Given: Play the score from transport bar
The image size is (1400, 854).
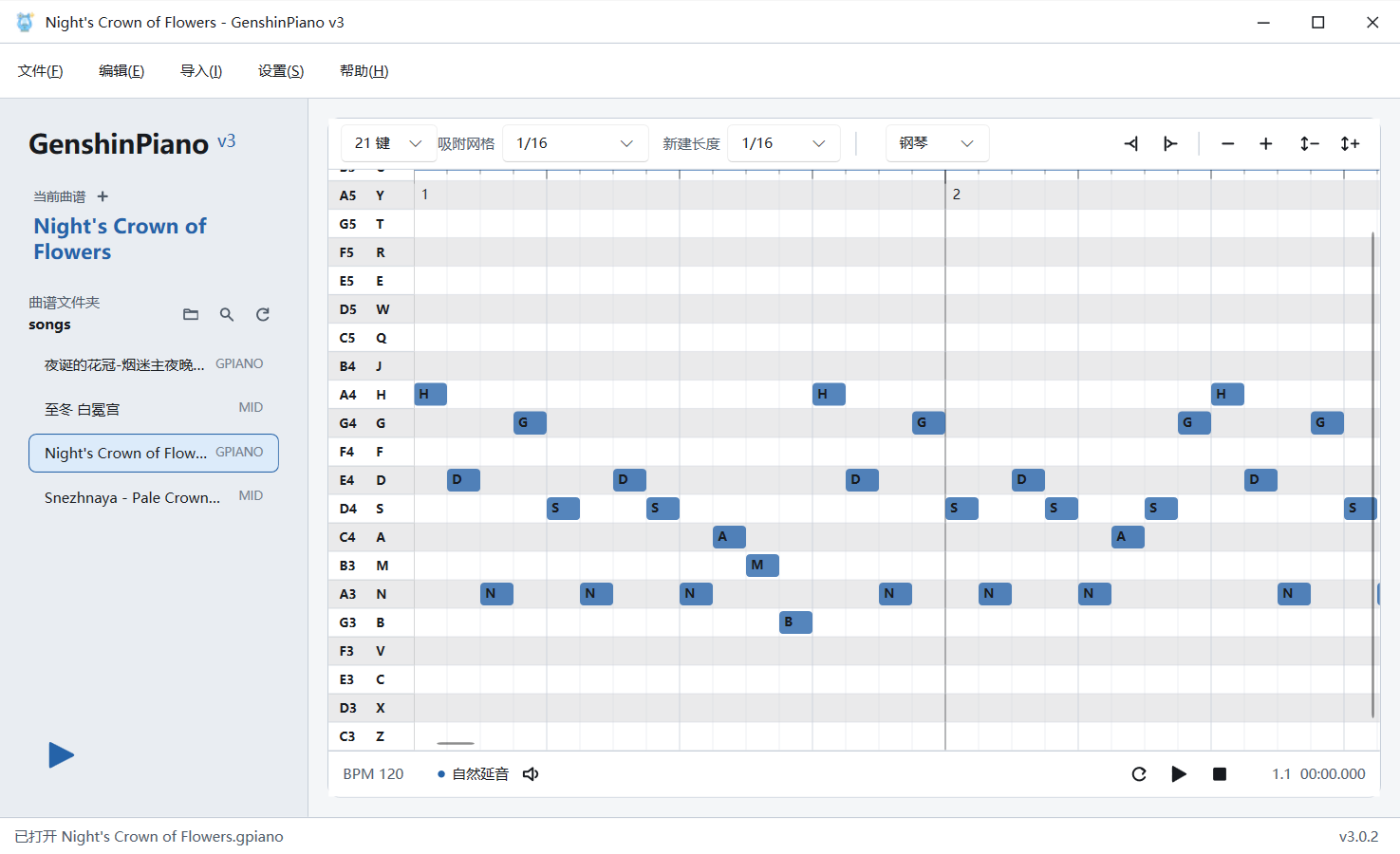Looking at the screenshot, I should point(1179,774).
